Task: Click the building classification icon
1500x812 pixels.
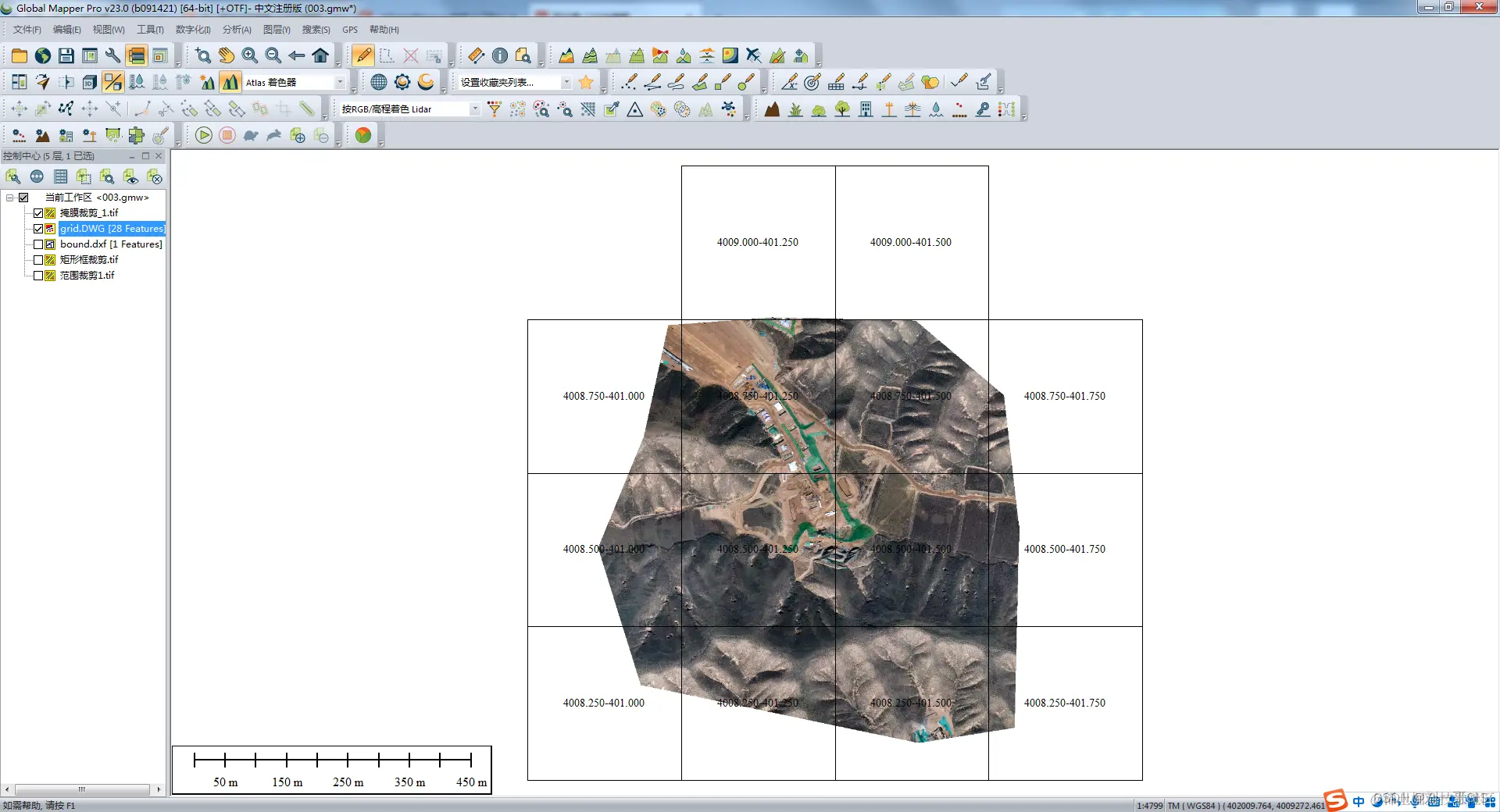Action: click(866, 109)
